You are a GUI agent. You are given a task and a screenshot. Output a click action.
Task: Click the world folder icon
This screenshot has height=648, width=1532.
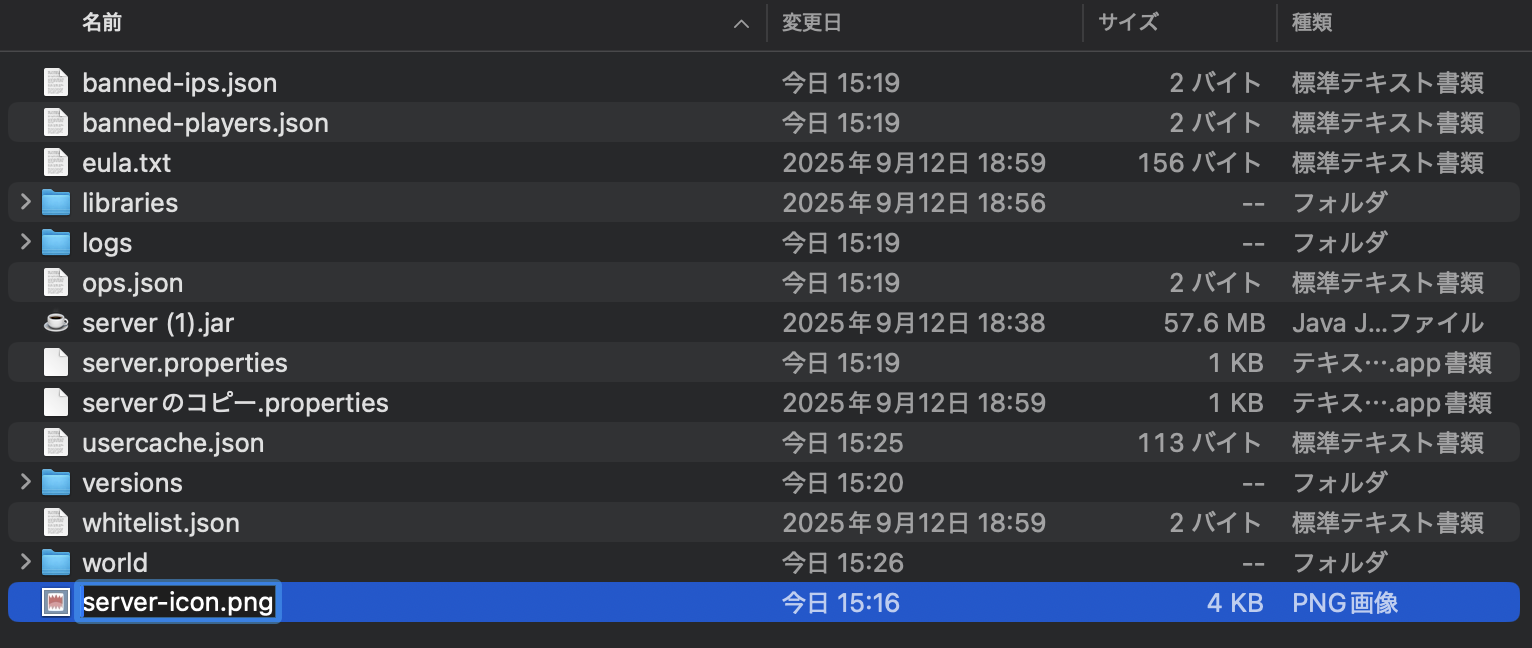tap(56, 563)
